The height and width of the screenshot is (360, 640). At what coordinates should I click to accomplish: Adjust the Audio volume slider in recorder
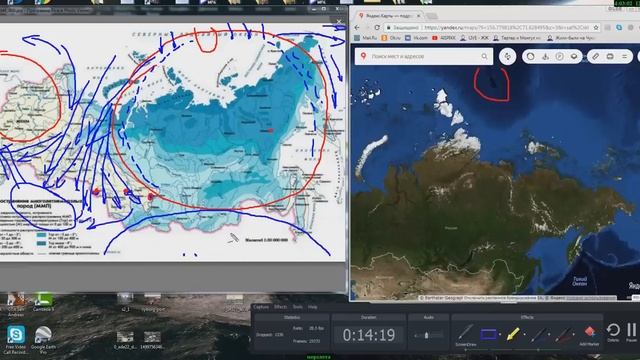(x=427, y=335)
